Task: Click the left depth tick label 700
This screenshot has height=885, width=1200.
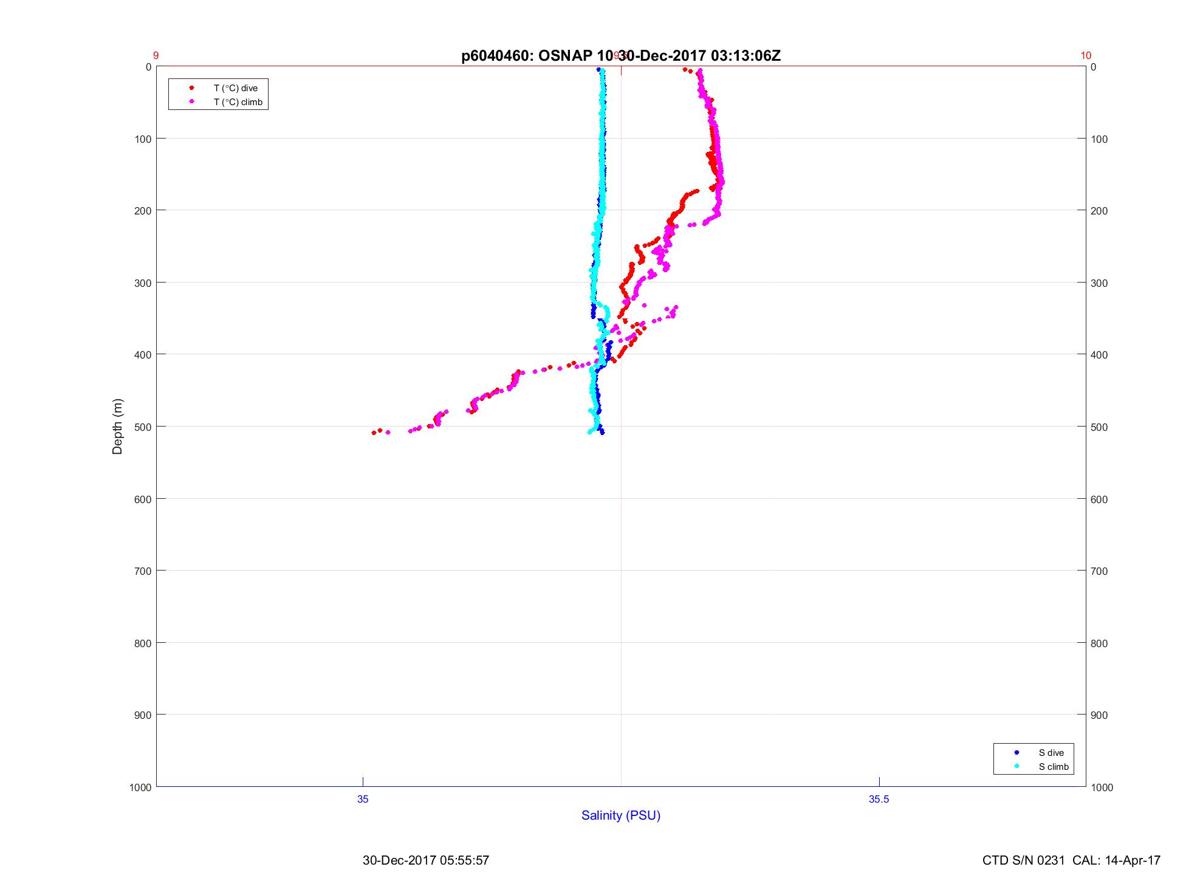Action: pyautogui.click(x=143, y=571)
